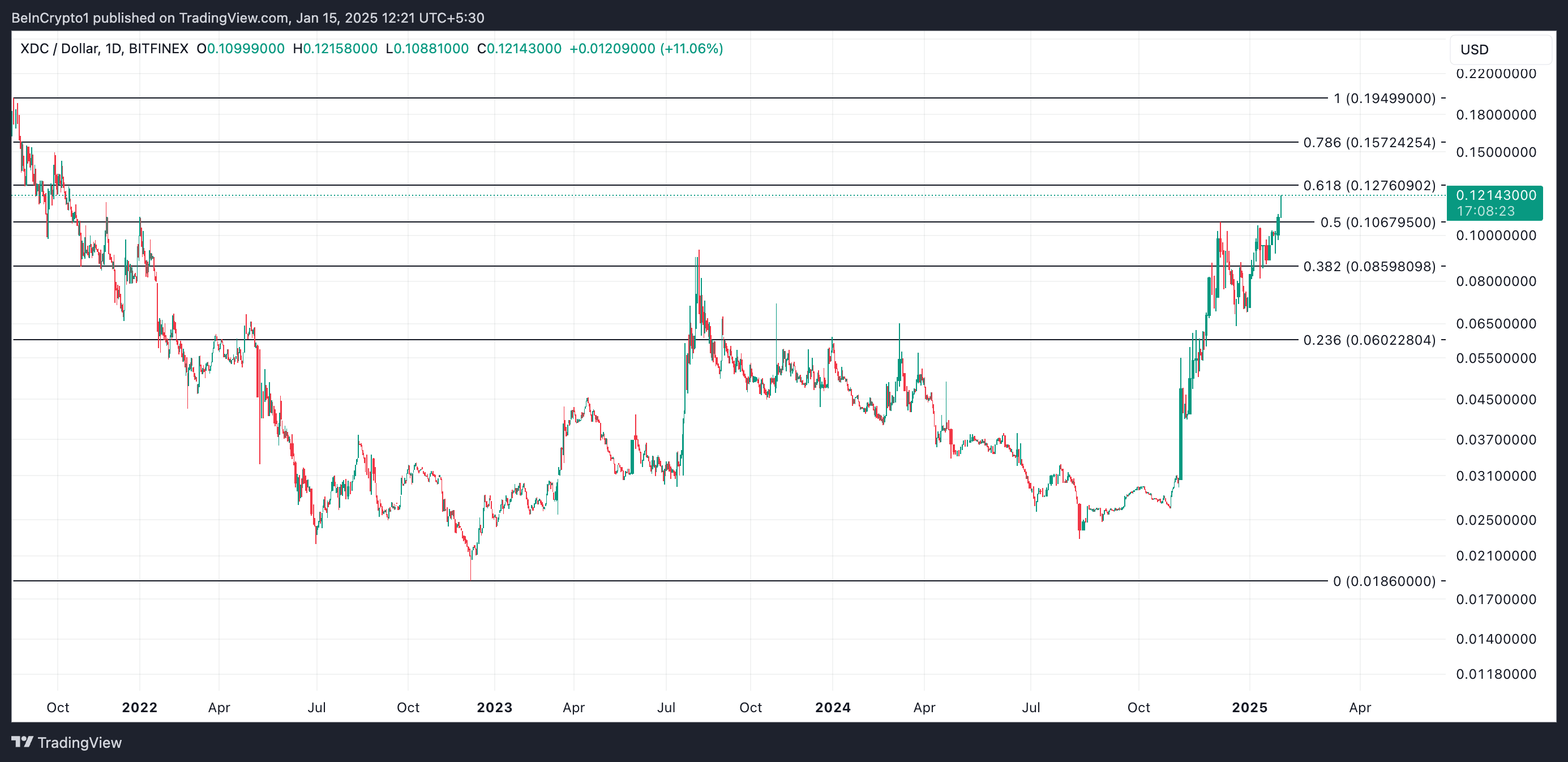Select the Fibonacci 1 level at 0.19499000
The width and height of the screenshot is (1568, 762).
click(x=1384, y=99)
